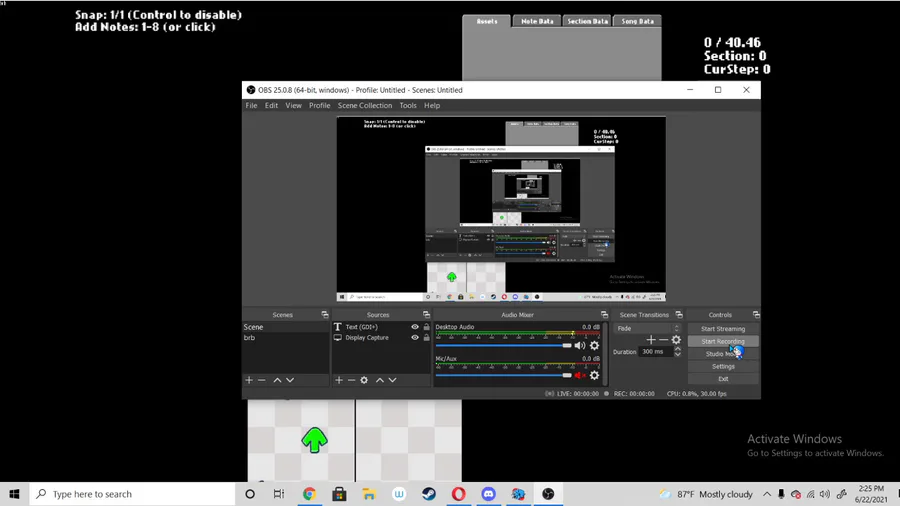Viewport: 900px width, 506px height.
Task: Add a scene transition with the plus icon
Action: point(651,340)
